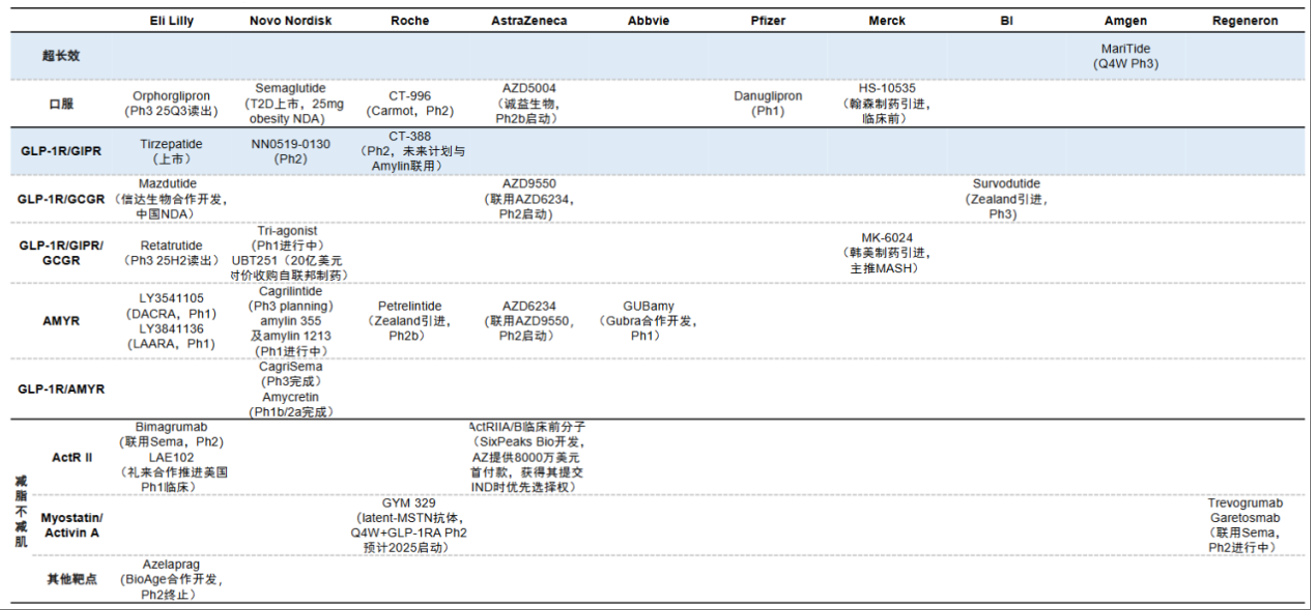This screenshot has width=1311, height=610.
Task: Click the ActRIIA/B SixPeaks Bio cell
Action: (529, 457)
